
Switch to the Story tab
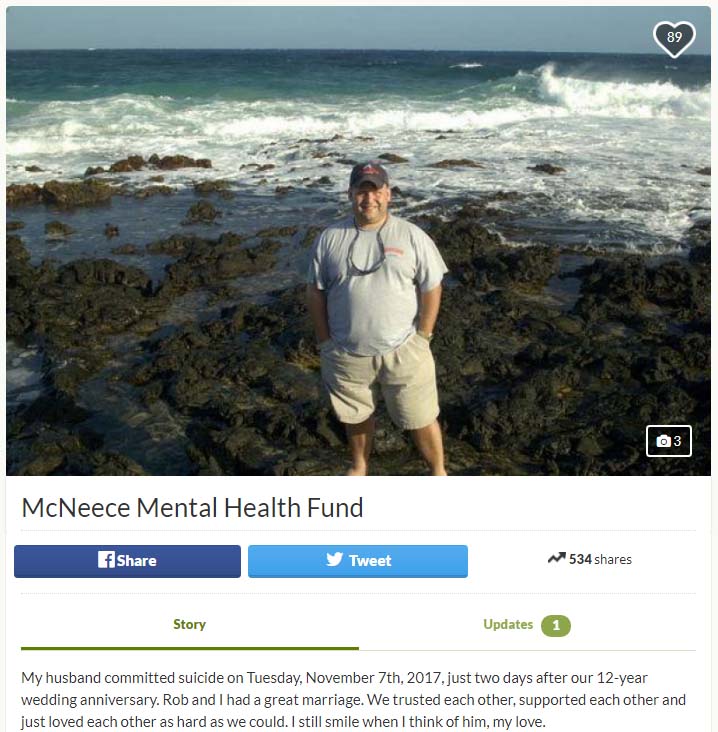(x=190, y=625)
